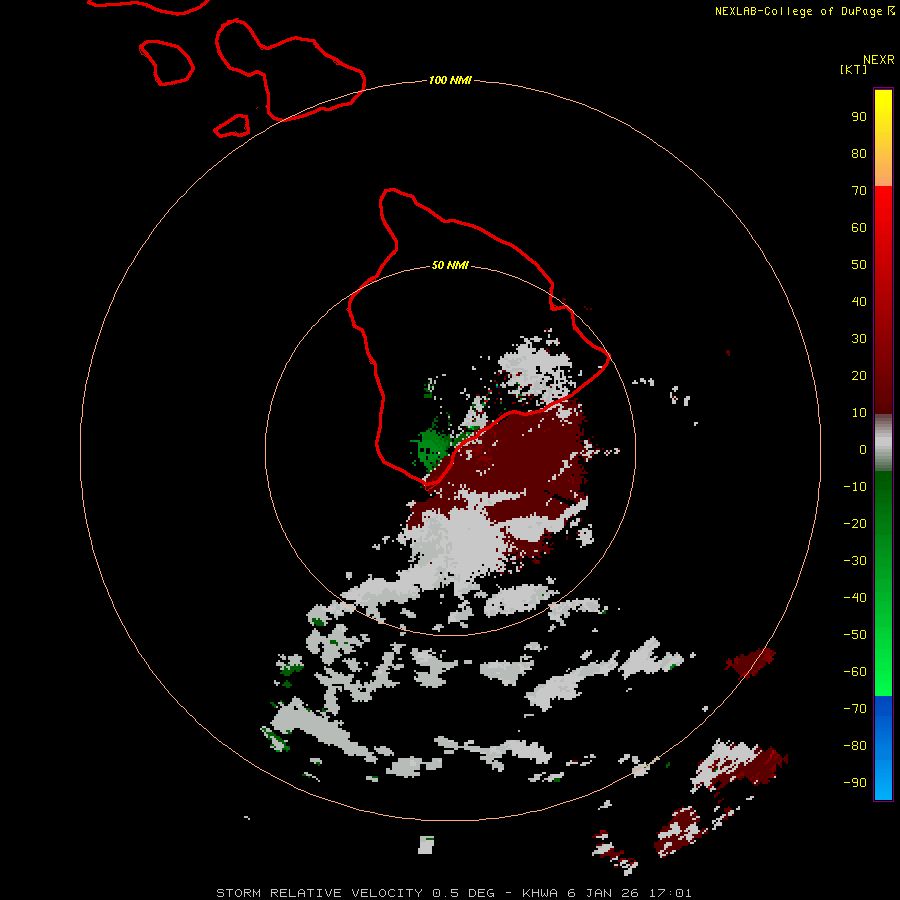
Task: Select the -50 value on the velocity scale
Action: click(x=855, y=635)
